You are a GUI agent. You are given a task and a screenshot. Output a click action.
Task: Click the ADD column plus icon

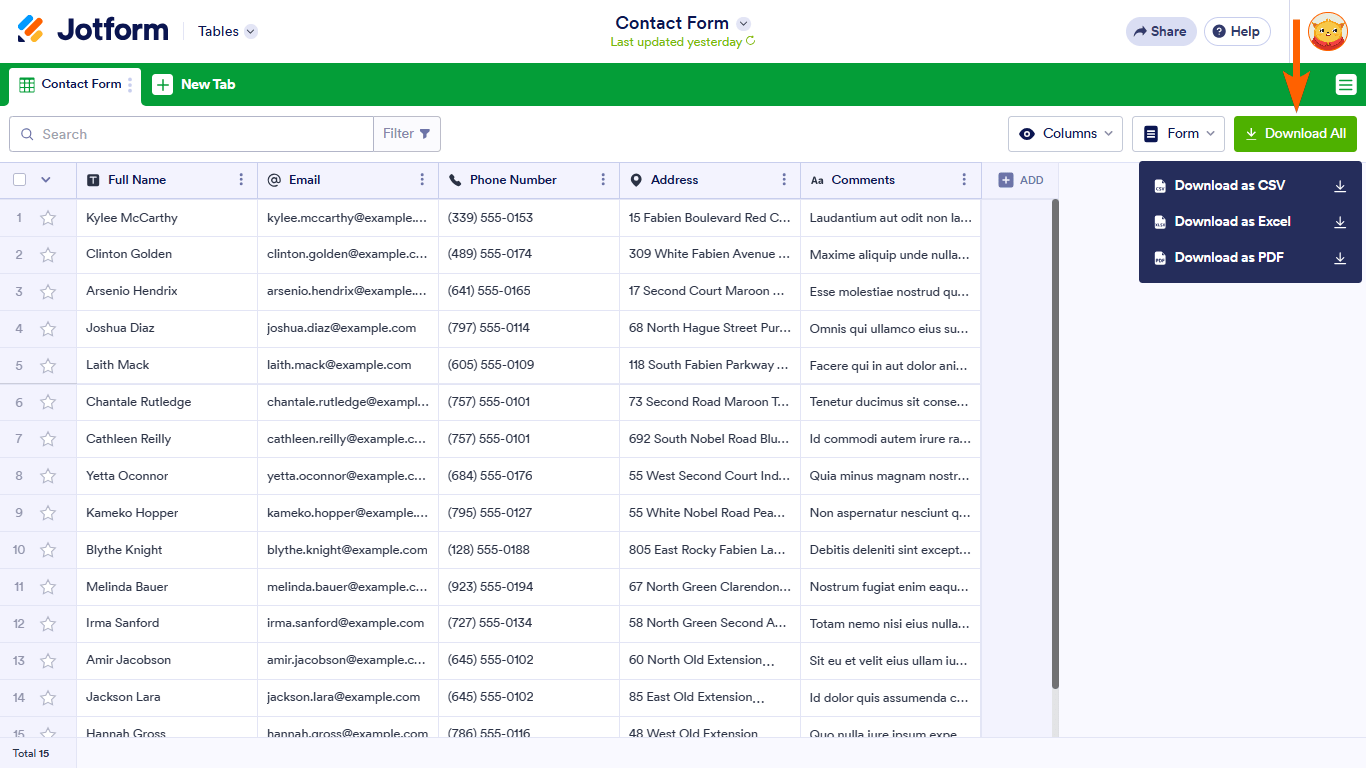[x=1006, y=180]
